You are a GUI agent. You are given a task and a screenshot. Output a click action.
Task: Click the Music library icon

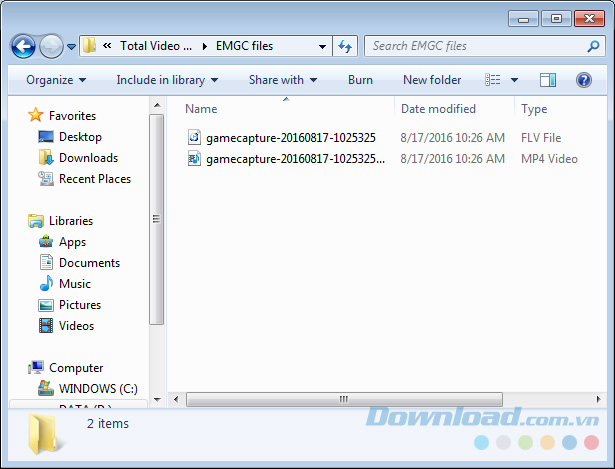click(x=46, y=284)
